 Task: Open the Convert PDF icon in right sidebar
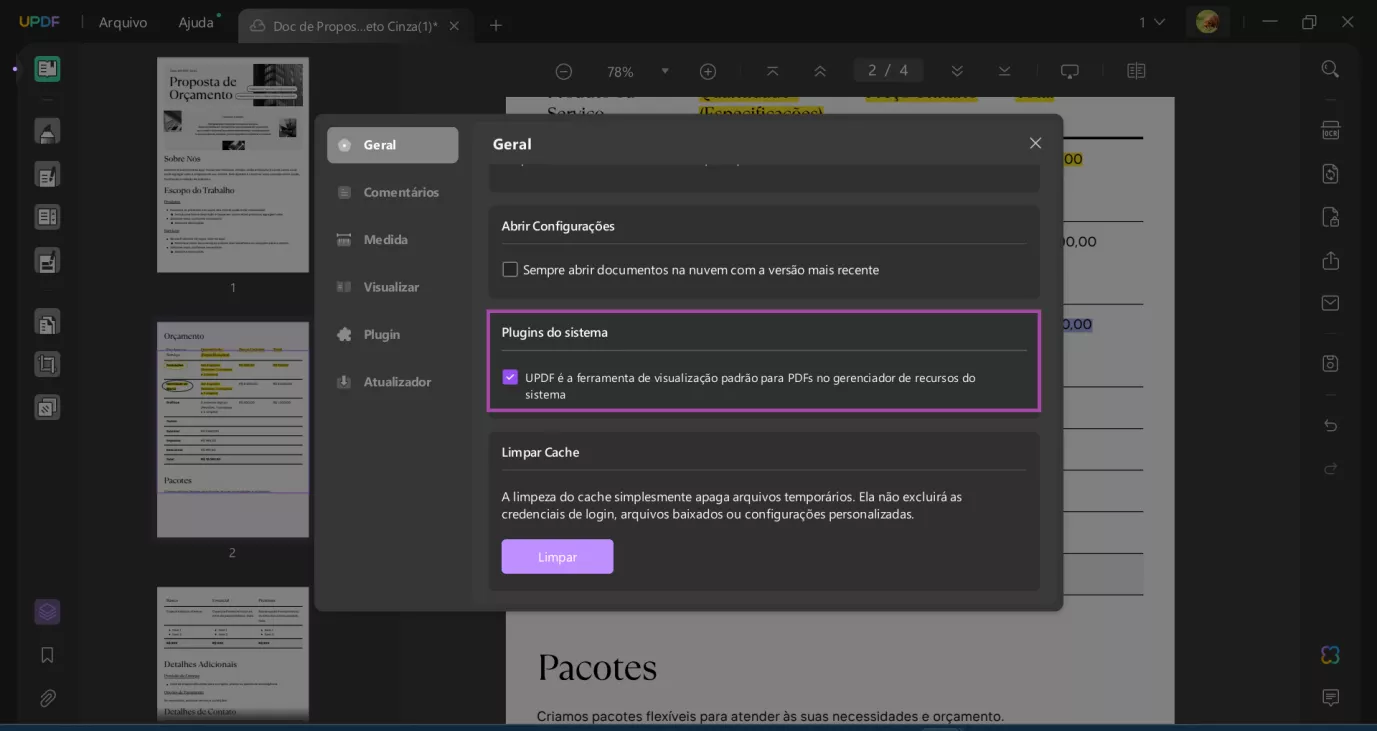tap(1330, 174)
